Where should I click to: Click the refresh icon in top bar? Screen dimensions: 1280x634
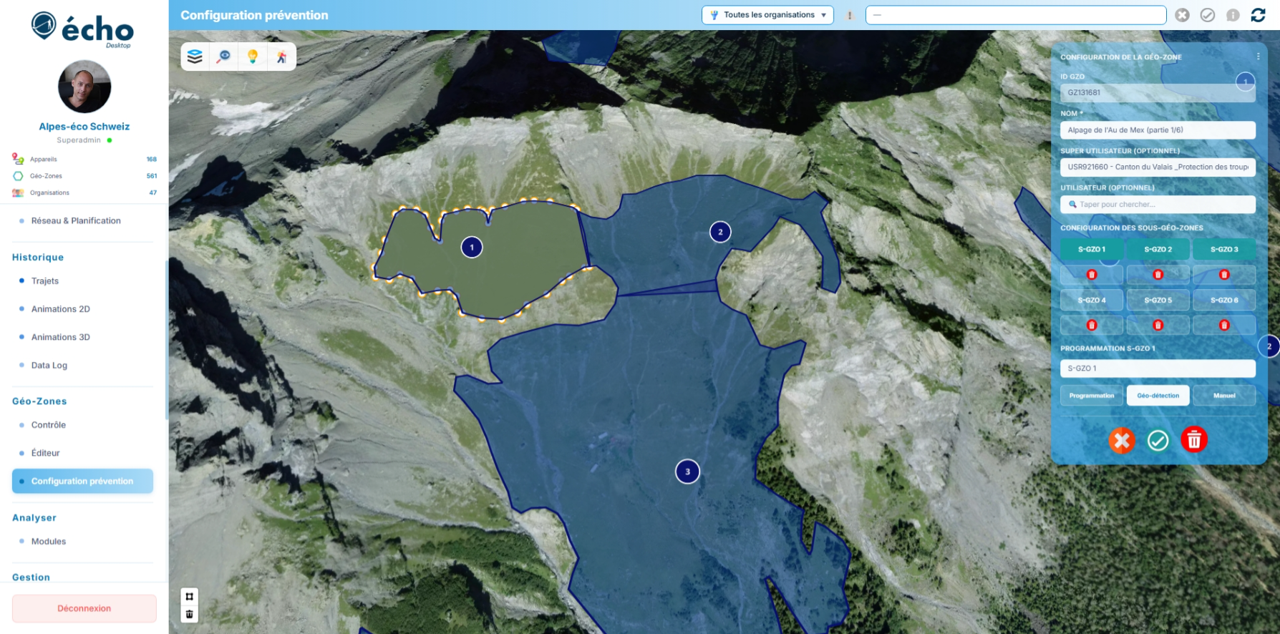(1258, 15)
